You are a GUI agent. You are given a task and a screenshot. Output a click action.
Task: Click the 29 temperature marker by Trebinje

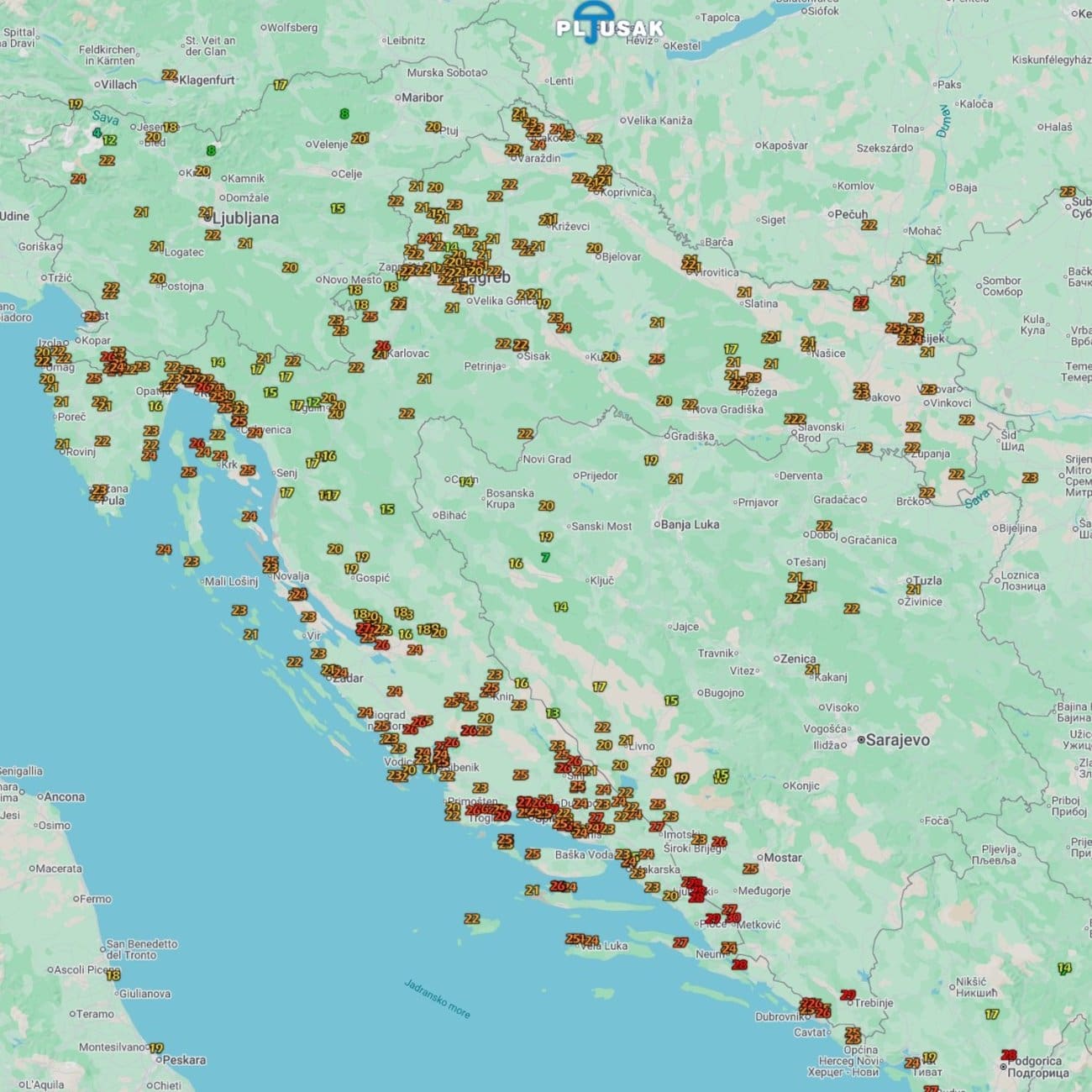point(848,995)
